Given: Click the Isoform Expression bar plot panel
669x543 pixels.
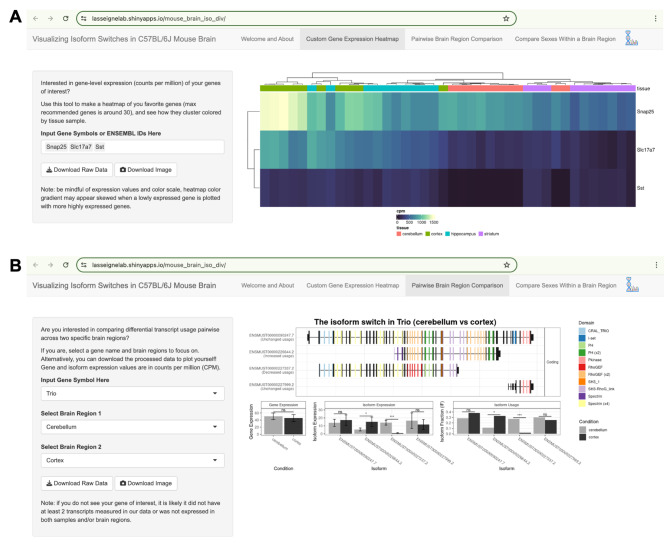Looking at the screenshot, I should tap(378, 418).
